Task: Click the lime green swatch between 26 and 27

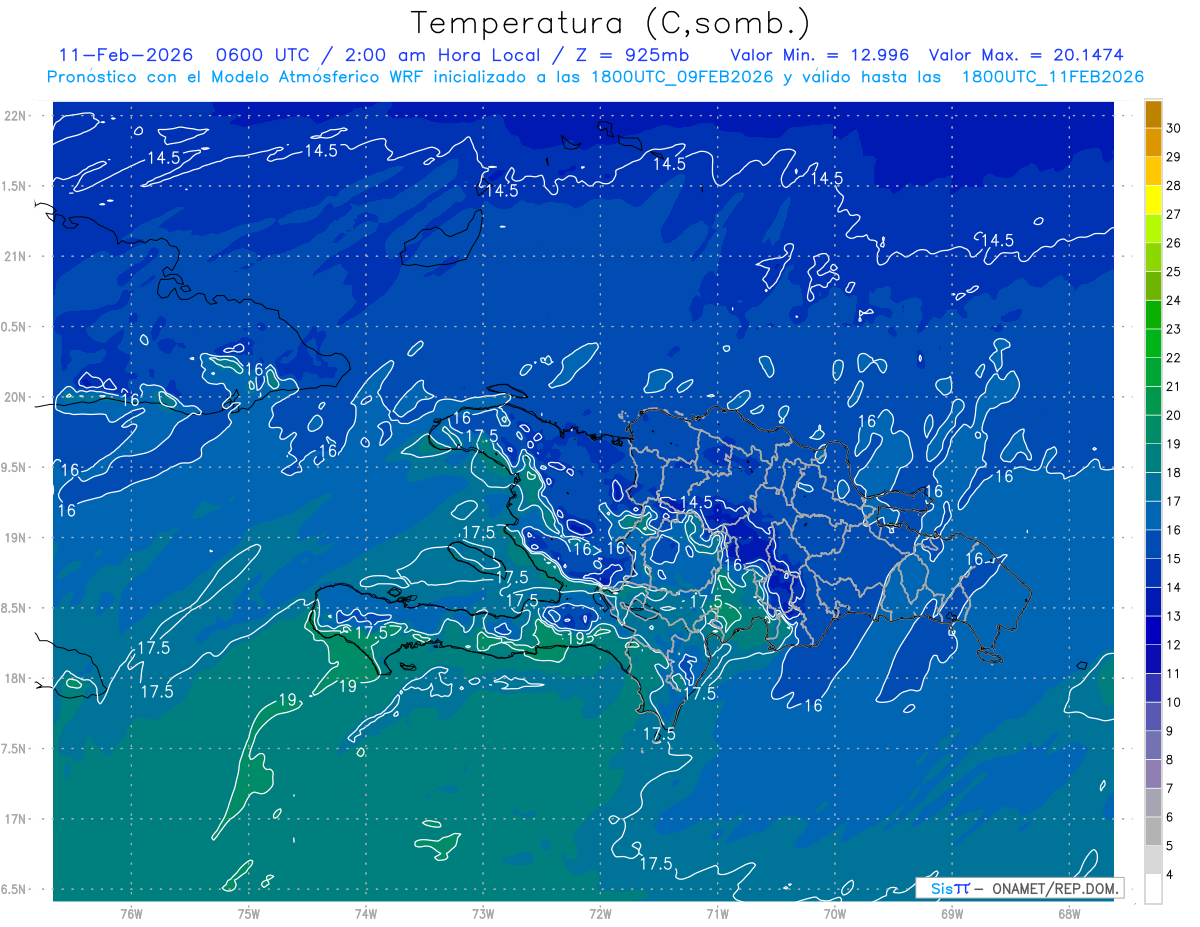Action: (1153, 228)
